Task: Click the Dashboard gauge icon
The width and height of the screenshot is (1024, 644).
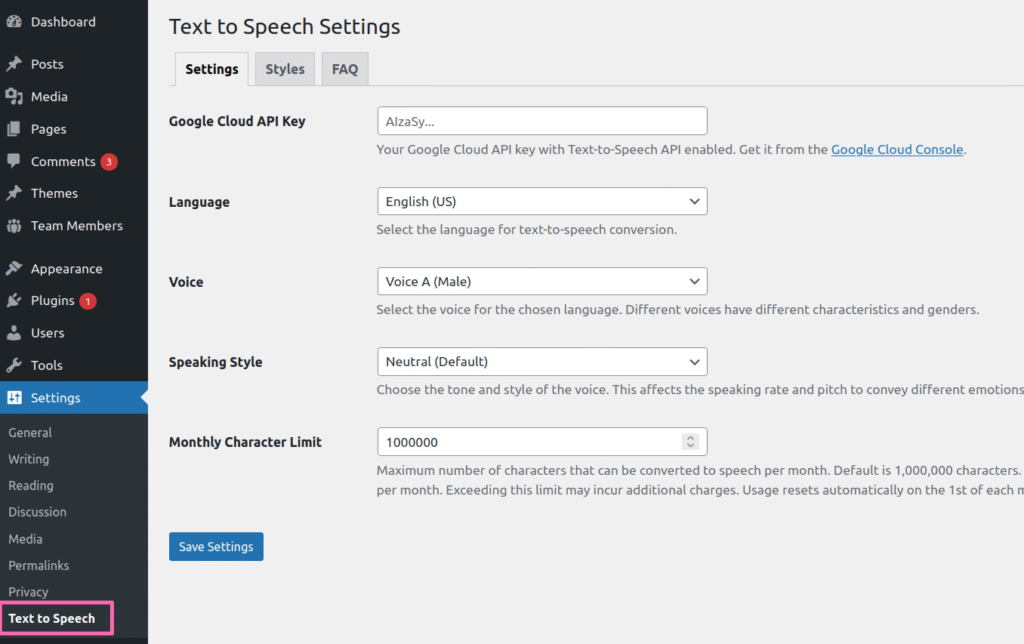Action: tap(14, 22)
